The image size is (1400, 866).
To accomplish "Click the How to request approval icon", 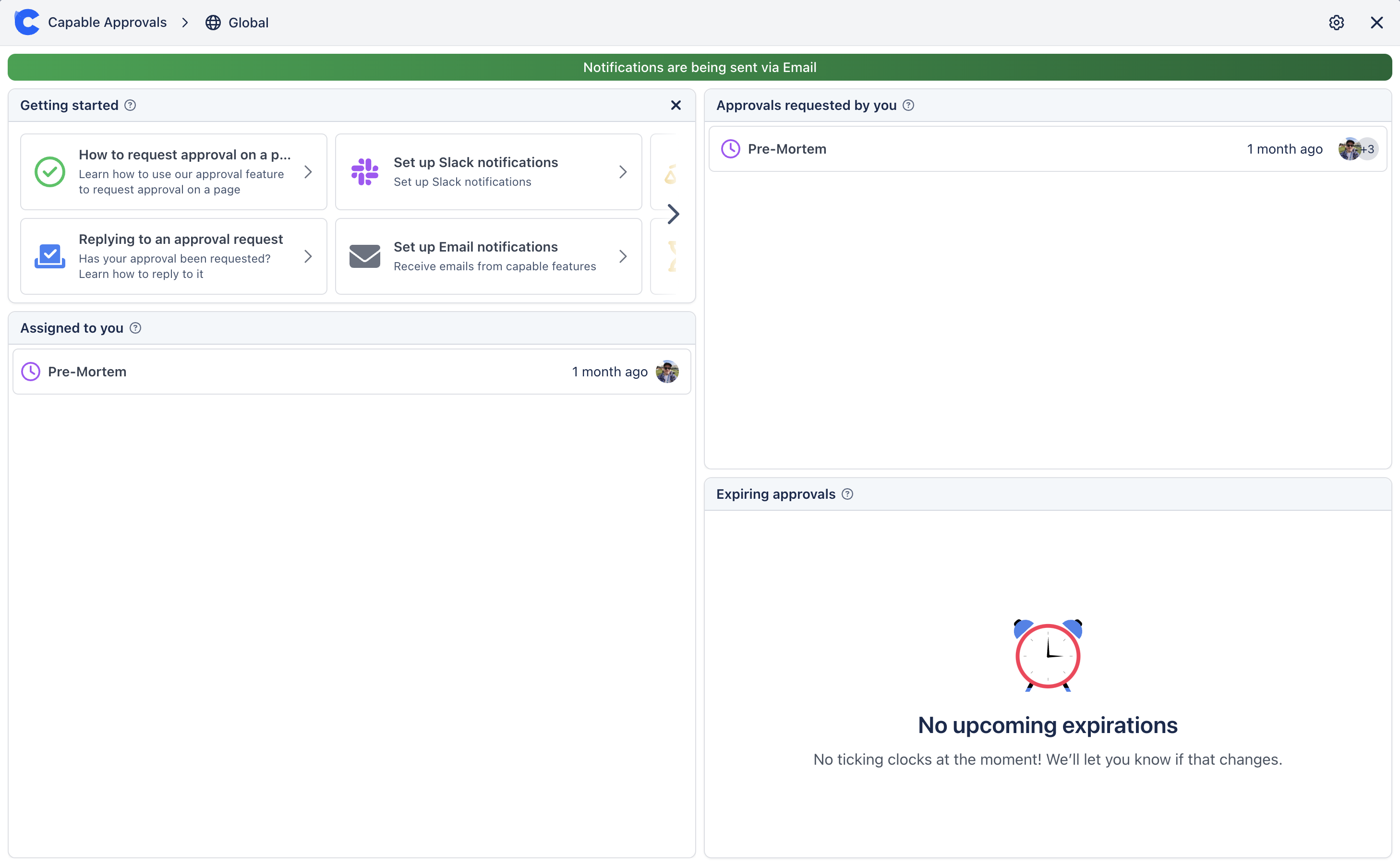I will (50, 170).
